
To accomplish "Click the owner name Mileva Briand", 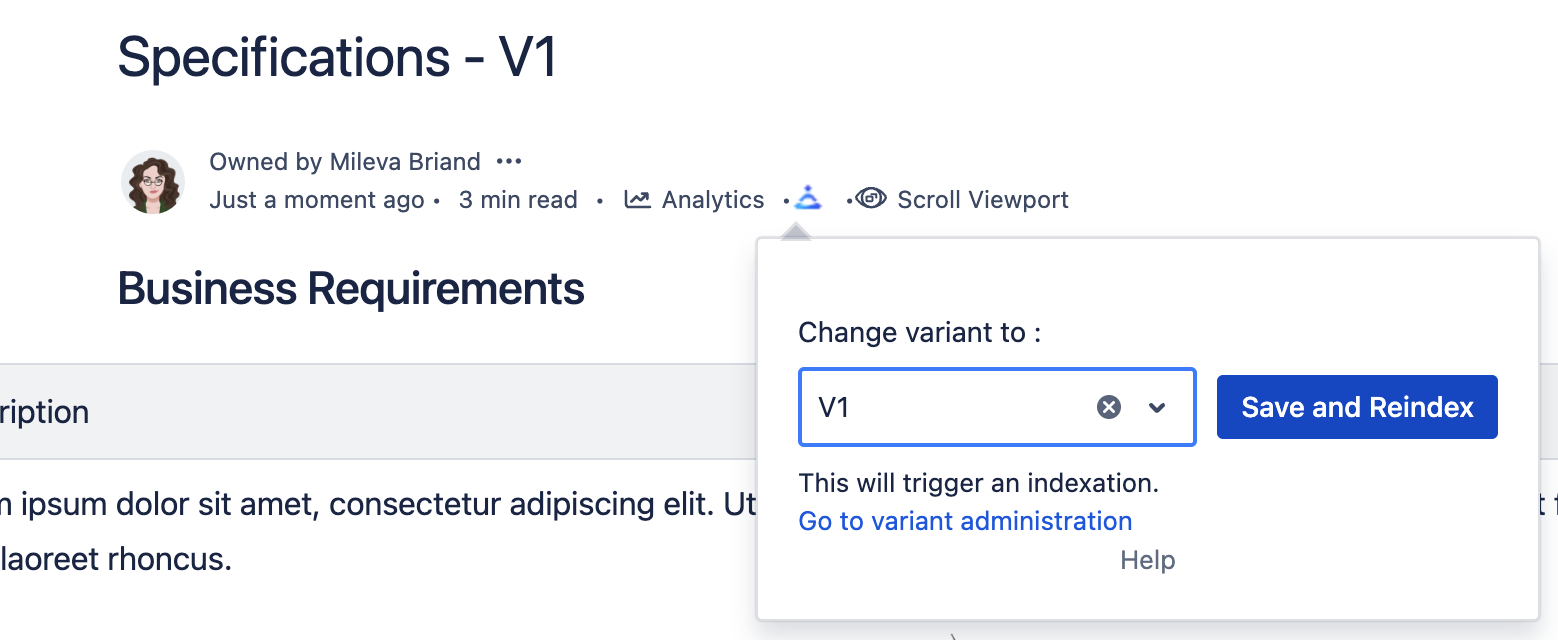I will coord(405,161).
